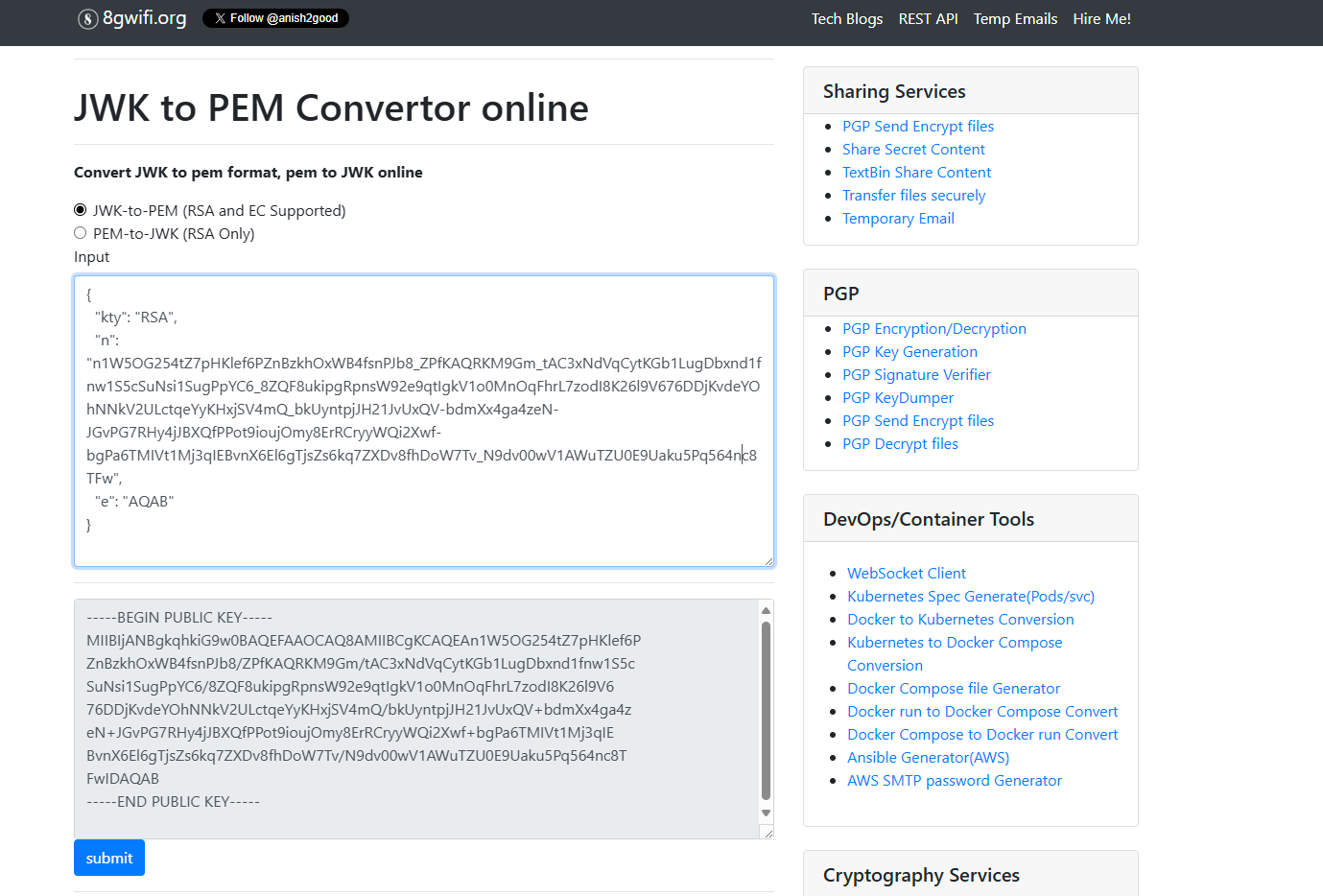Open the REST API nav link
This screenshot has width=1323, height=896.
pos(928,19)
